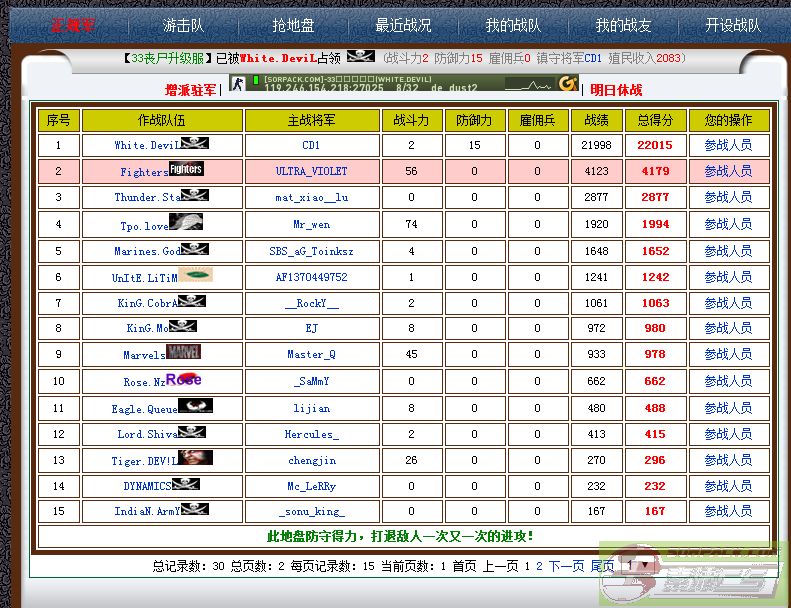The image size is (791, 608).
Task: Click 增派驻军 link
Action: pyautogui.click(x=190, y=90)
